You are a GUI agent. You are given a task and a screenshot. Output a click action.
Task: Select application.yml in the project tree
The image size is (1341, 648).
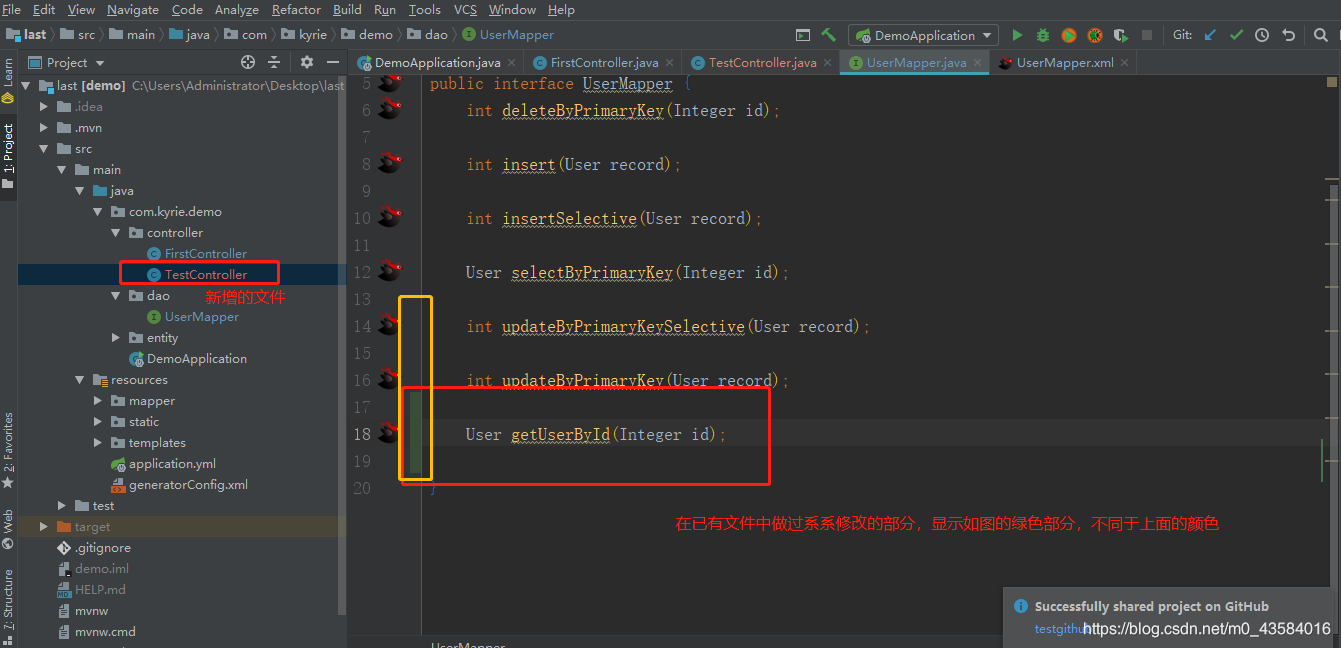click(171, 463)
